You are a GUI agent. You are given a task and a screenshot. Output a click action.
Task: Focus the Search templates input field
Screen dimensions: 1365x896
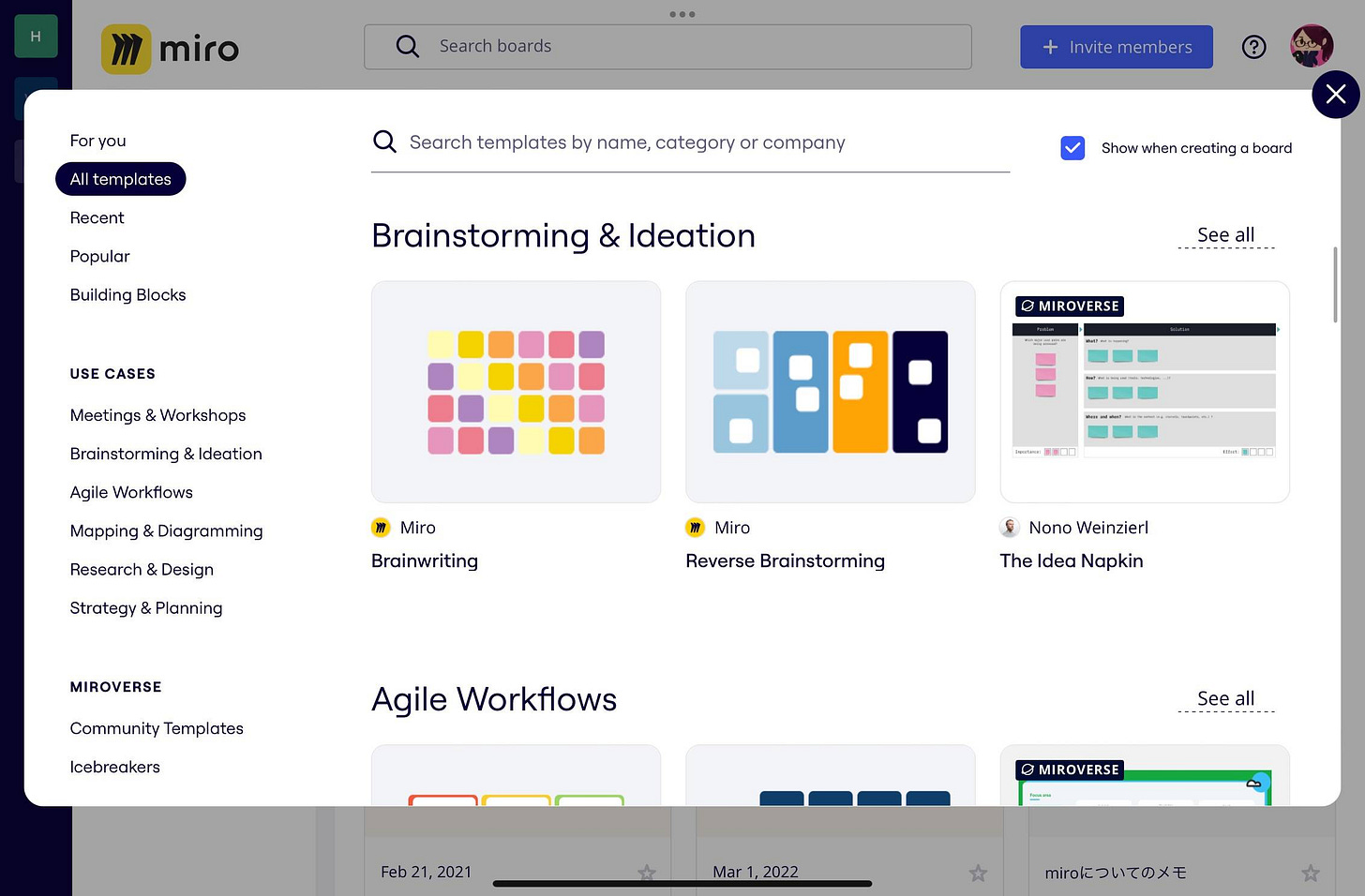[690, 142]
